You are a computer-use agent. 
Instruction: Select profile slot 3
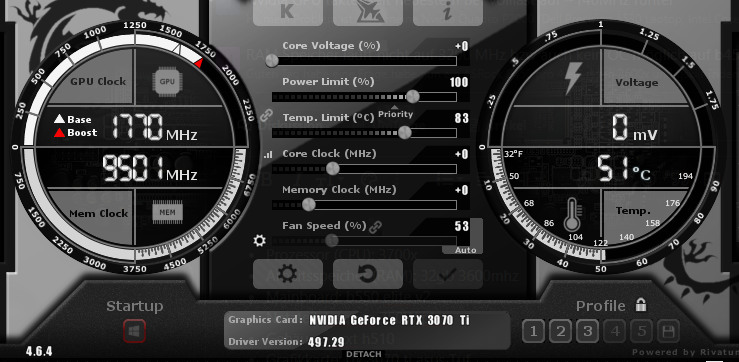click(x=587, y=332)
